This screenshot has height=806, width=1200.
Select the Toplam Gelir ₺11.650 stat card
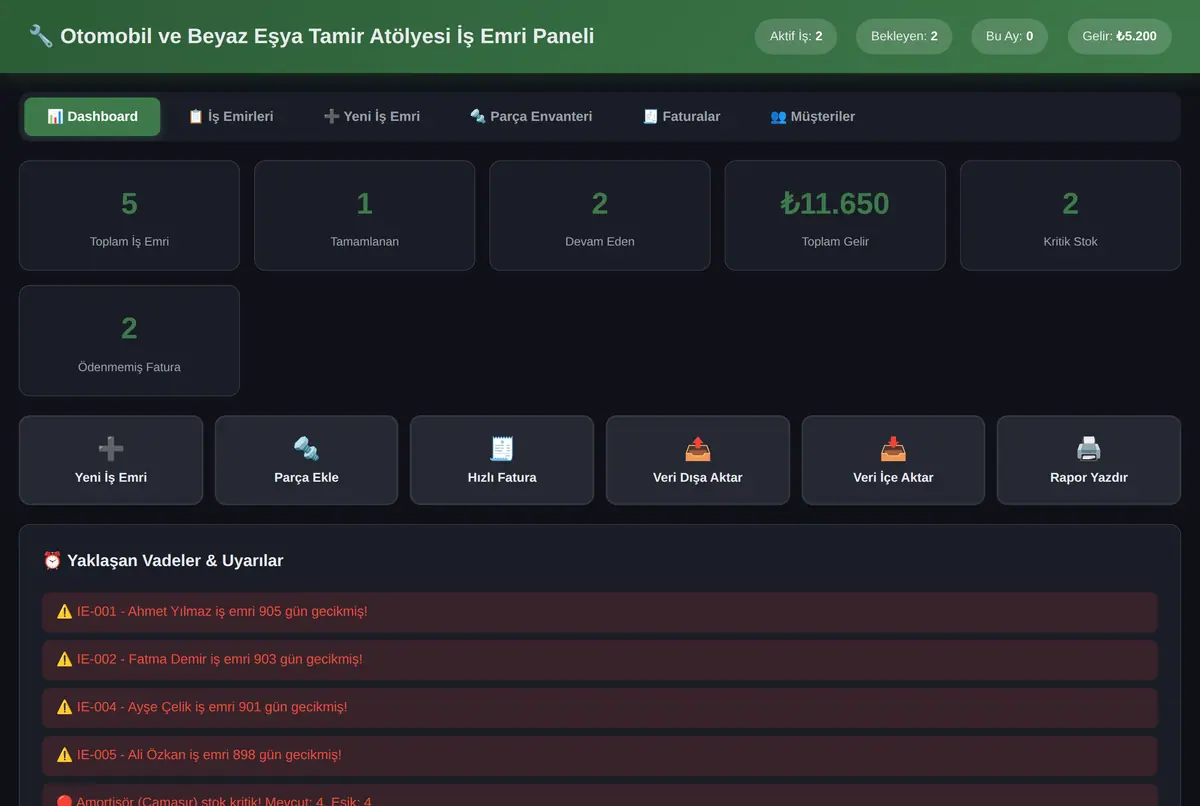(x=835, y=215)
